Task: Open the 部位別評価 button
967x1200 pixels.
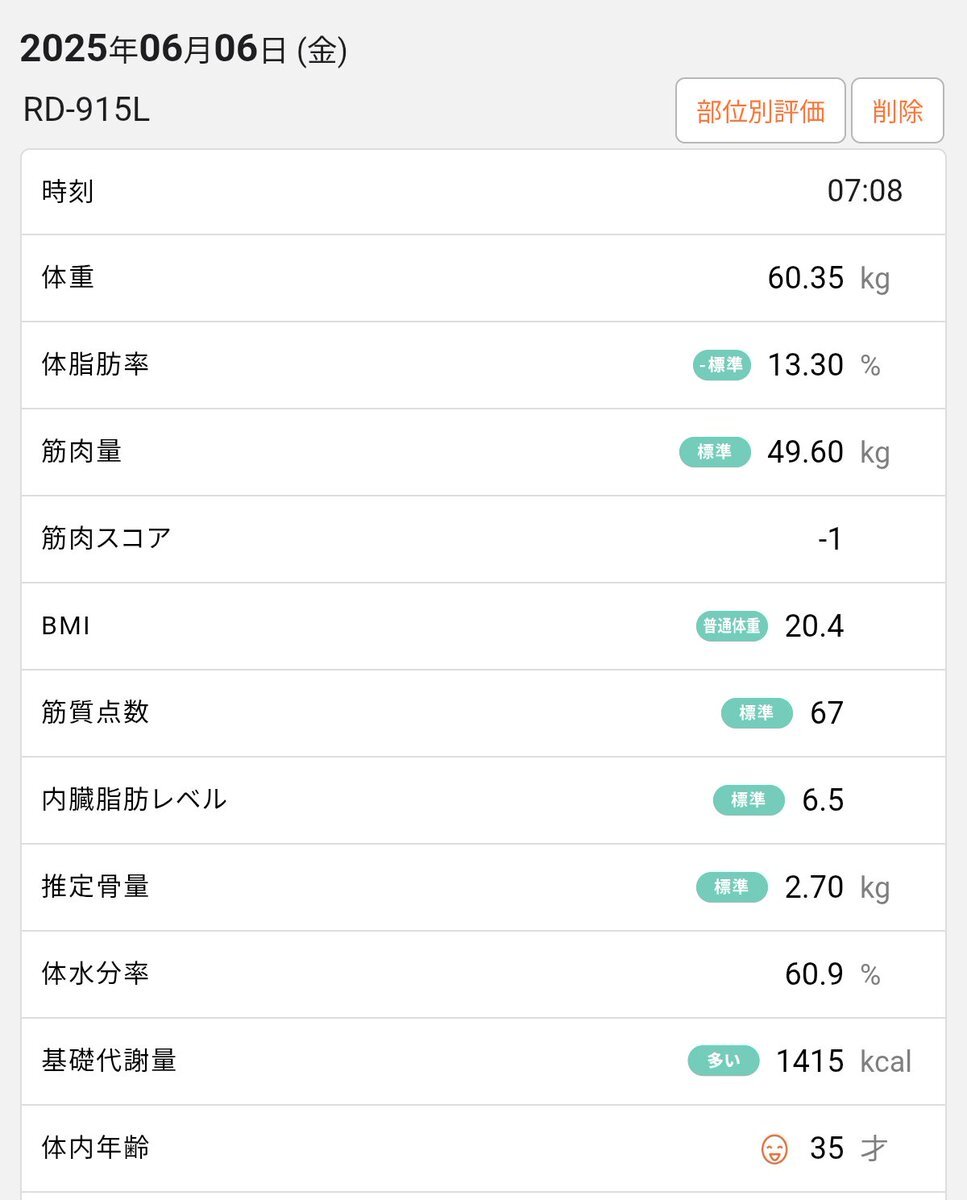Action: 760,111
